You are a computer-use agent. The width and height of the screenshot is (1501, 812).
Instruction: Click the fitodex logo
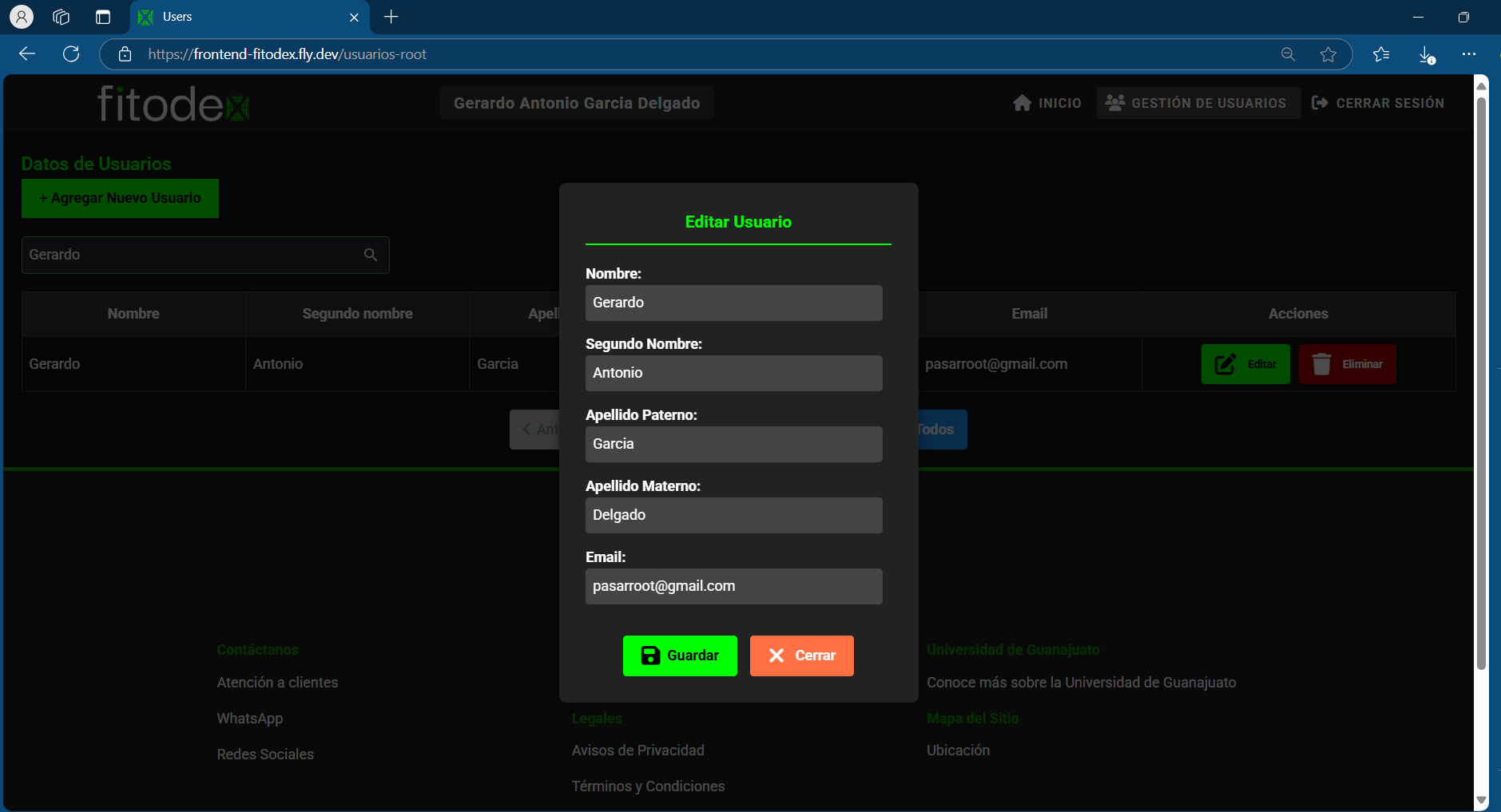173,104
